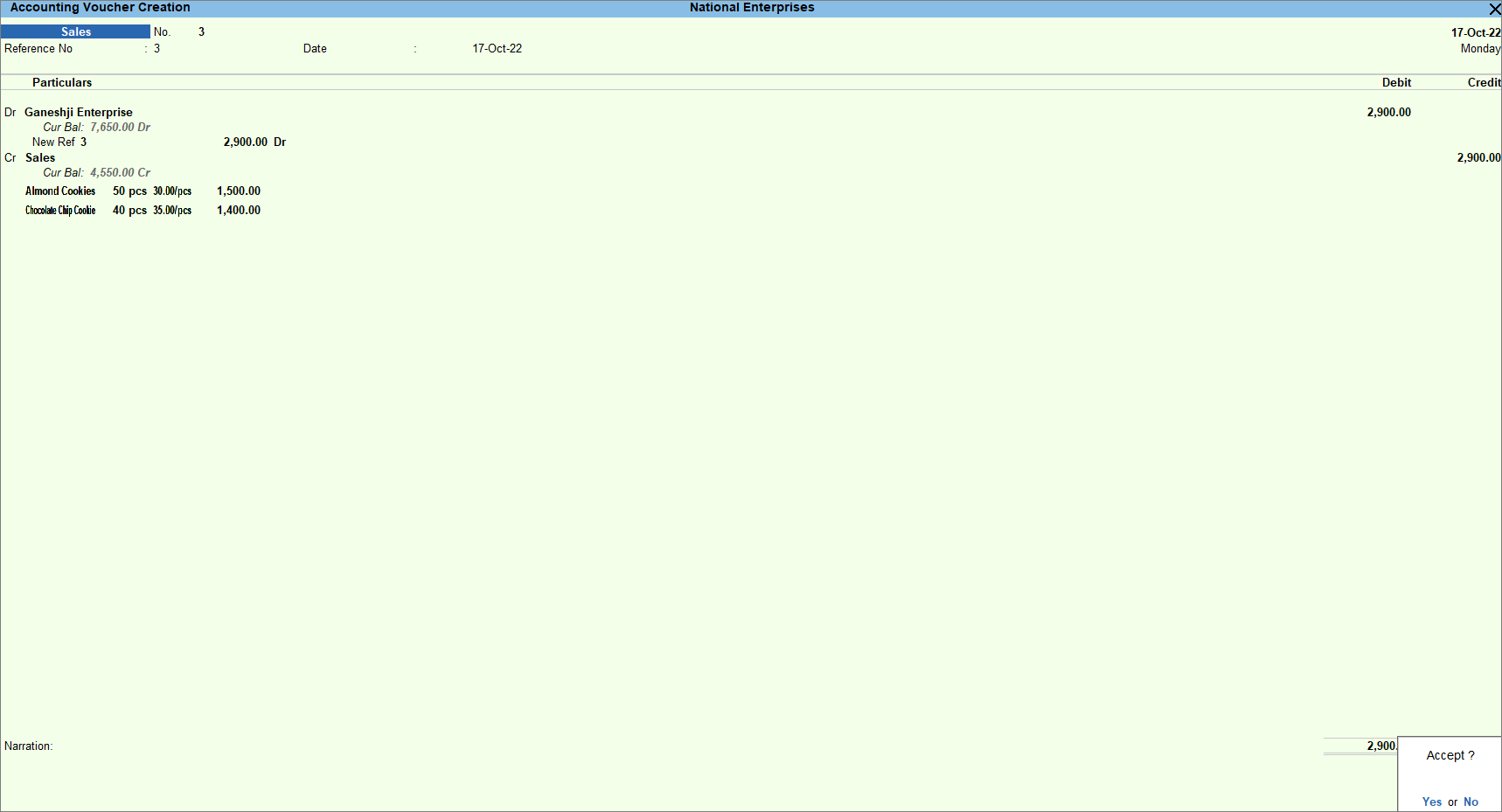Click the New Ref 3 bill reference
Screen dimensions: 1502x812
click(59, 142)
